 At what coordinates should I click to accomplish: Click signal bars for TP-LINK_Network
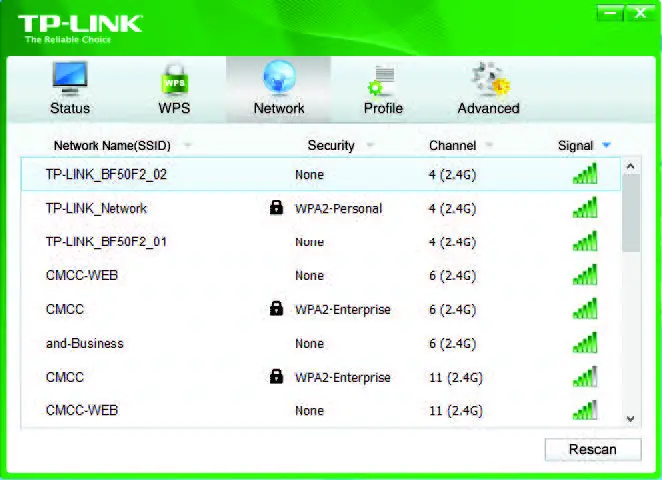[x=585, y=207]
